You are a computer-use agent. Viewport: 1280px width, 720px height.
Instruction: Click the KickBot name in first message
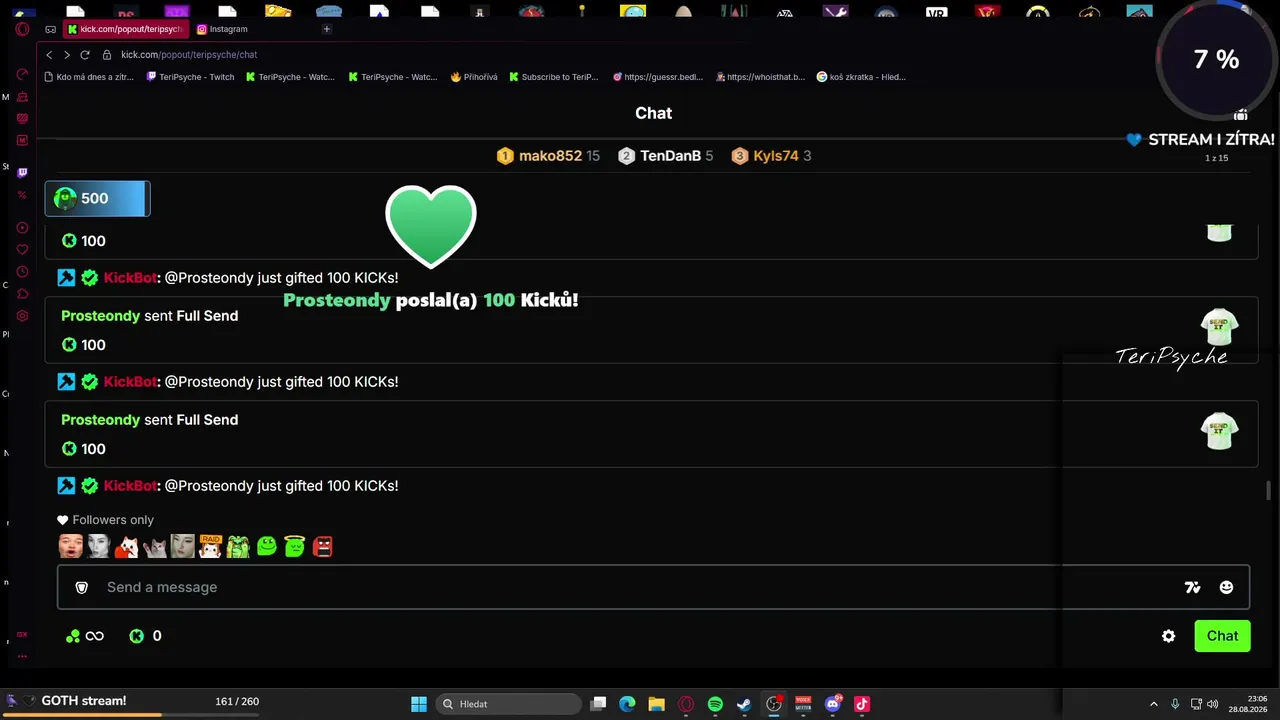click(x=130, y=278)
